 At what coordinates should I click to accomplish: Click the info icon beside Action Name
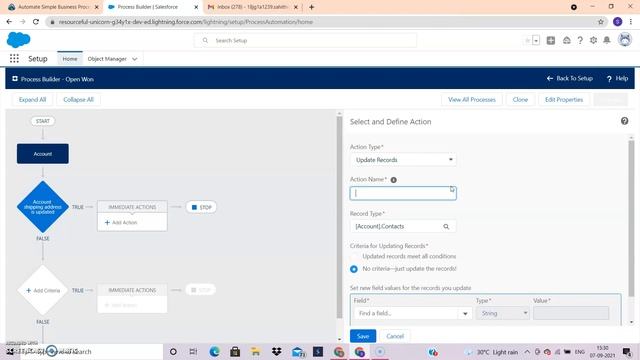[393, 180]
